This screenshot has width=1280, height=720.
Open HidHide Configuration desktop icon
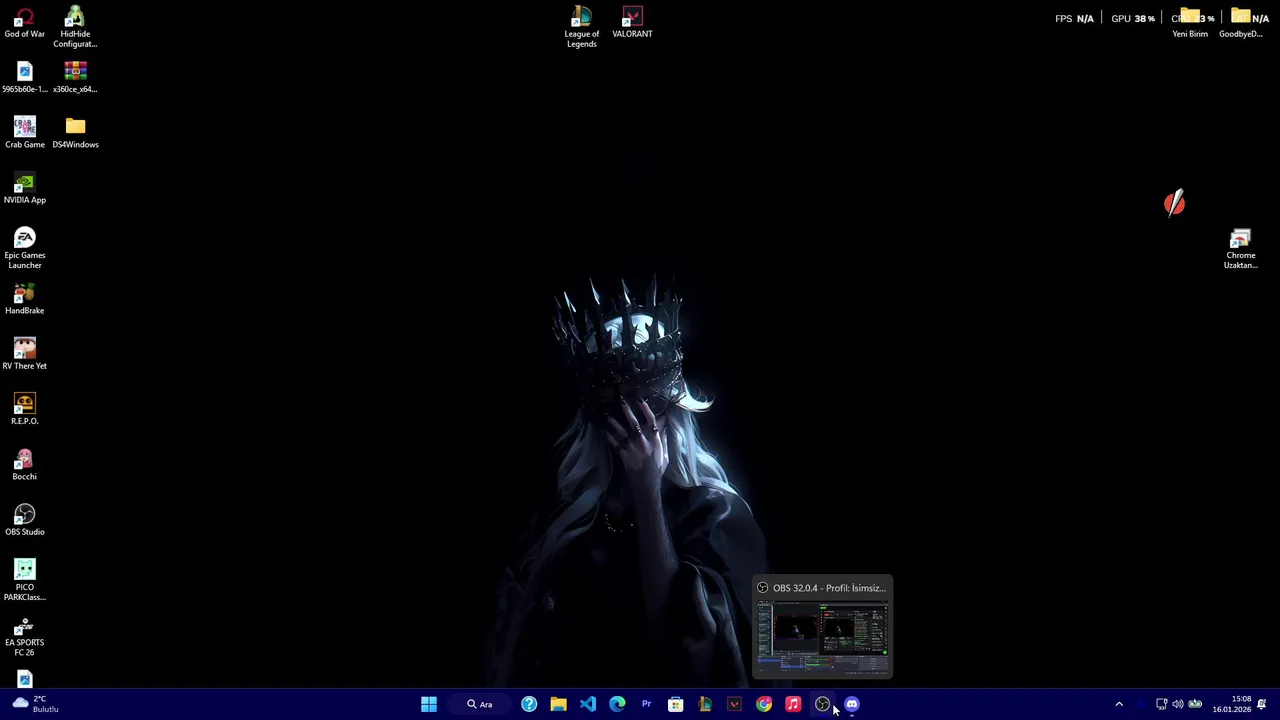click(75, 27)
